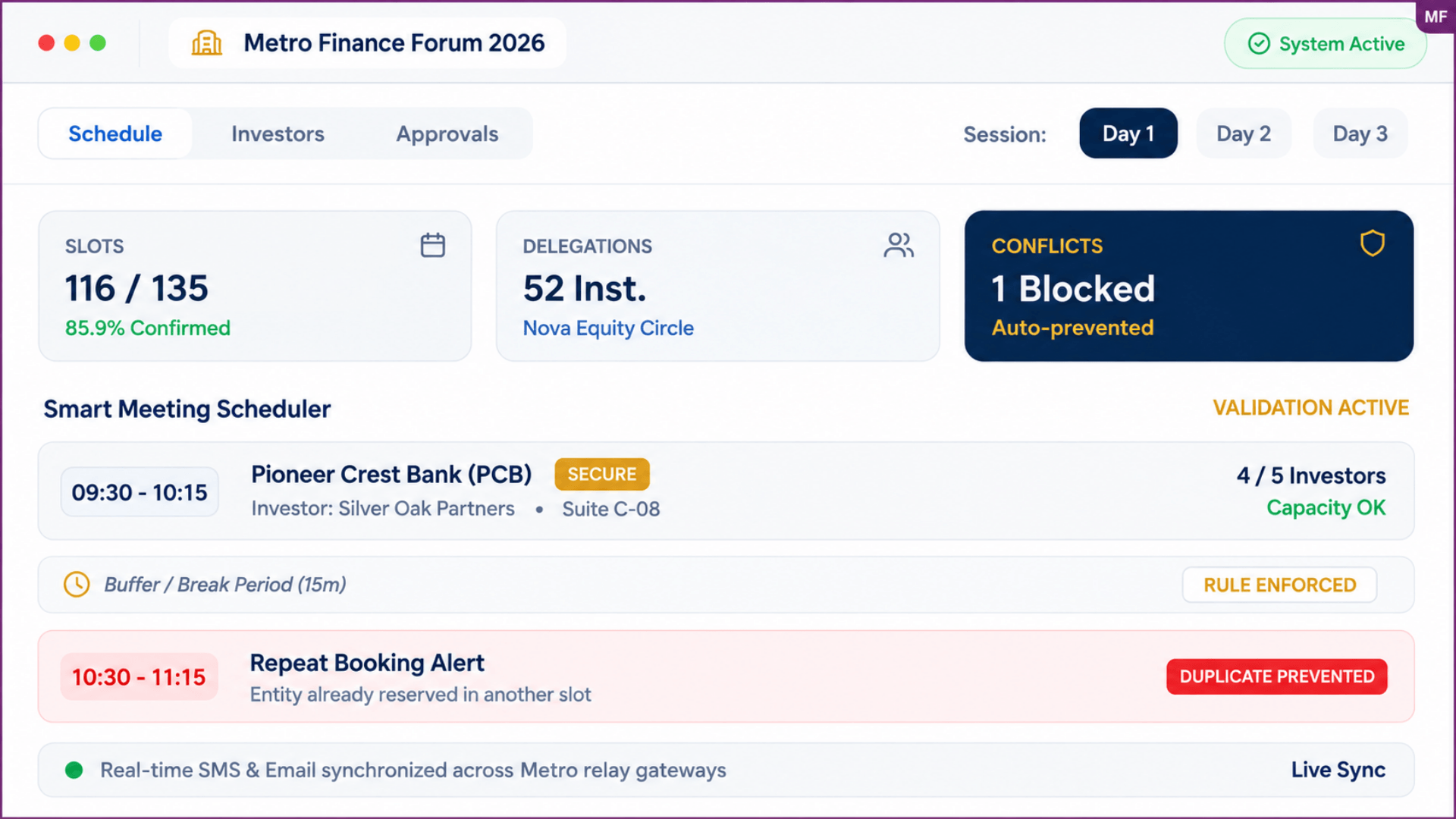Viewport: 1456px width, 819px height.
Task: Click Investor: Silver Oak Partners text
Action: (383, 509)
